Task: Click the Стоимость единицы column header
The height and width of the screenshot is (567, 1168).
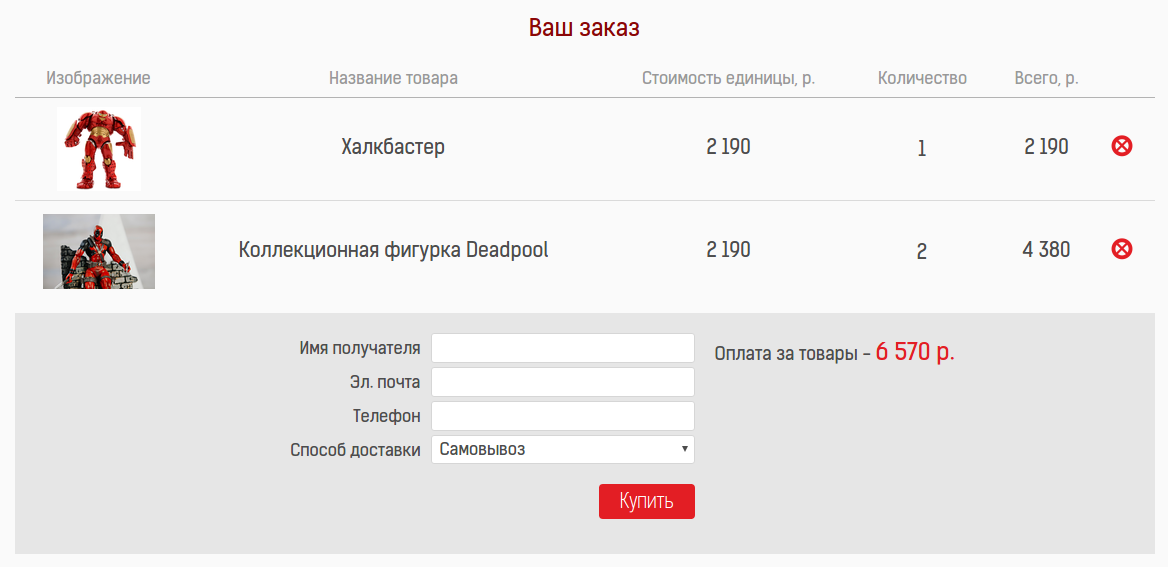Action: pyautogui.click(x=728, y=78)
